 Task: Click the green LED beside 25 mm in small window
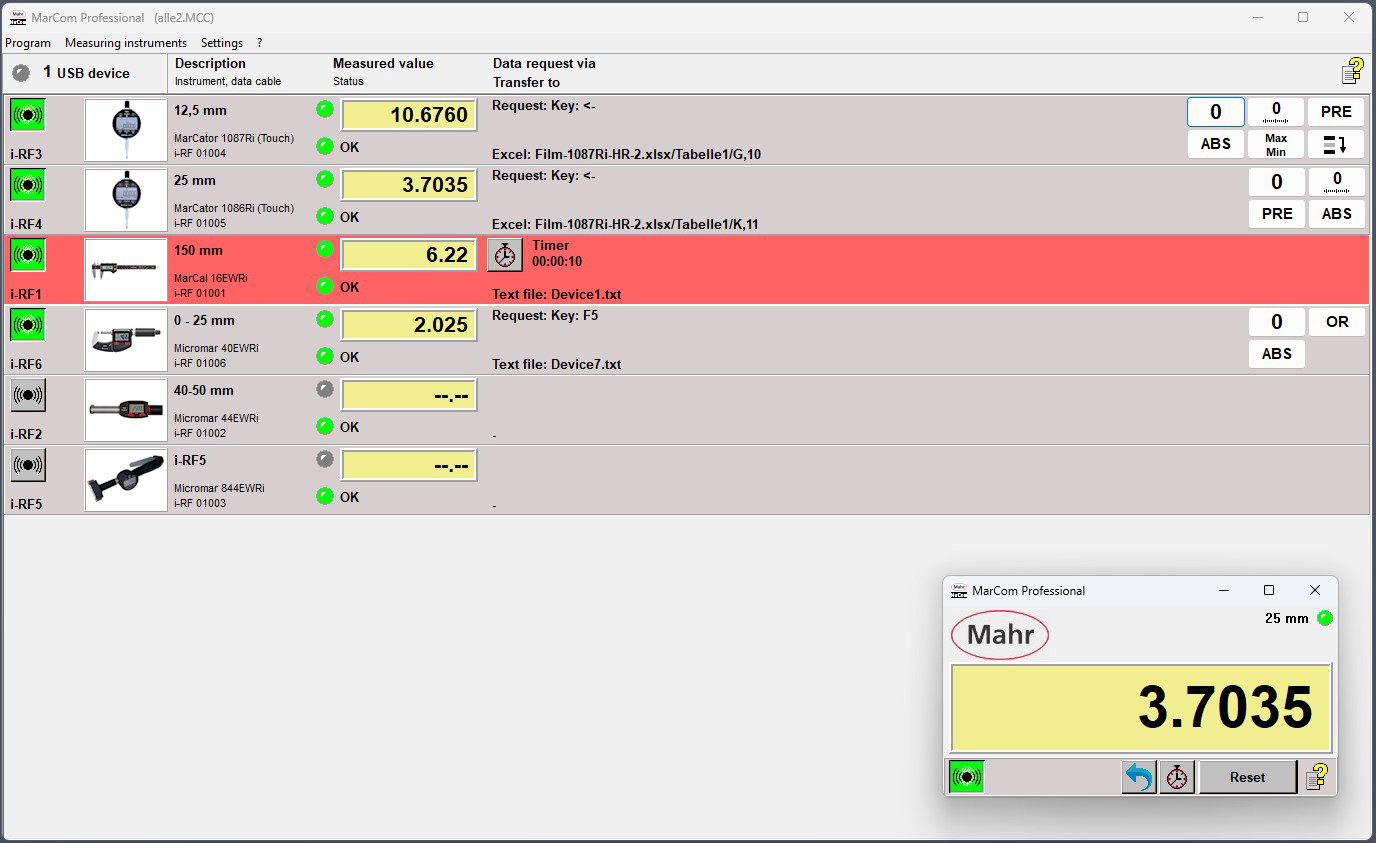[x=1325, y=618]
